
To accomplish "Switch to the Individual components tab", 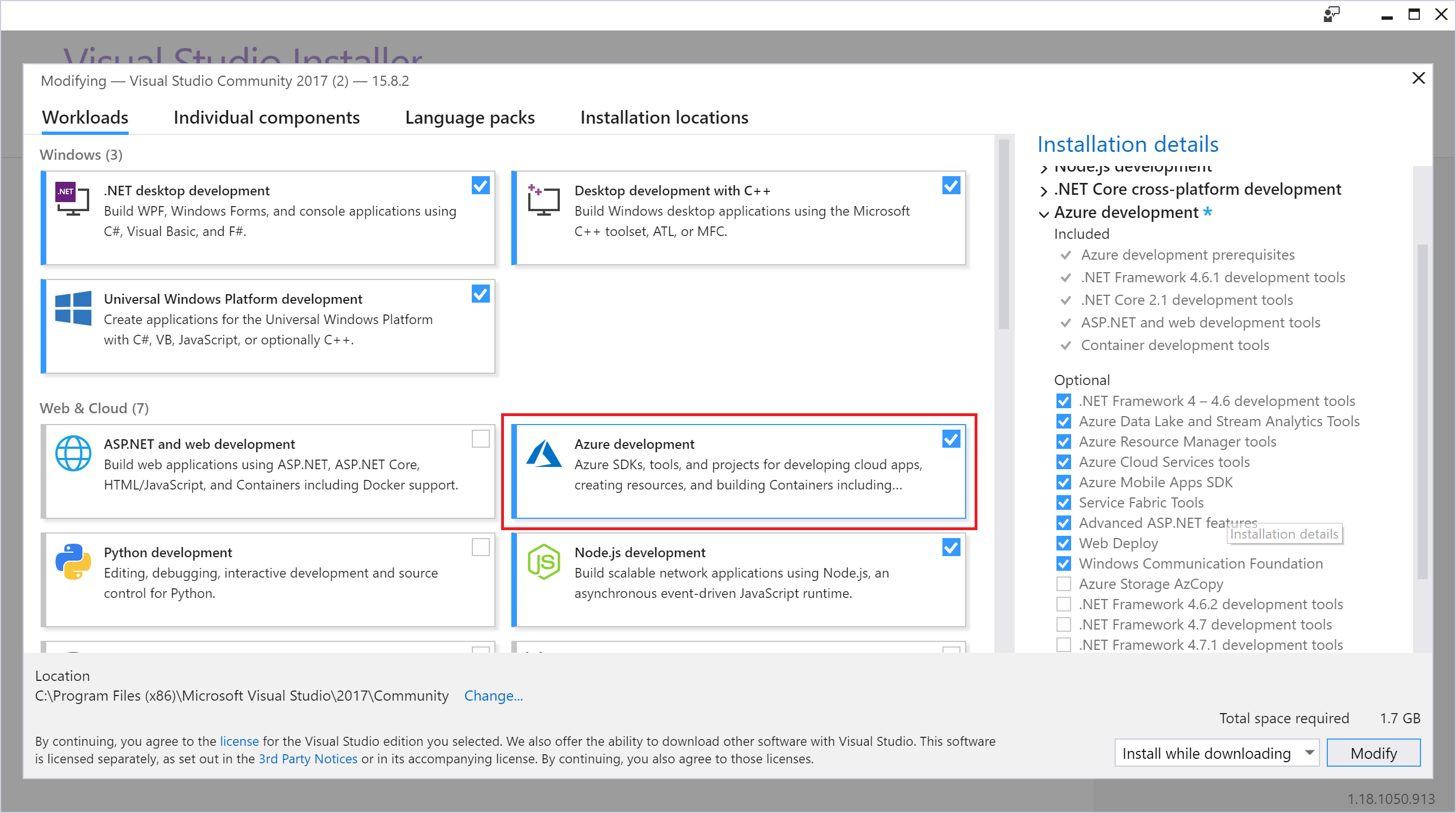I will [x=265, y=116].
